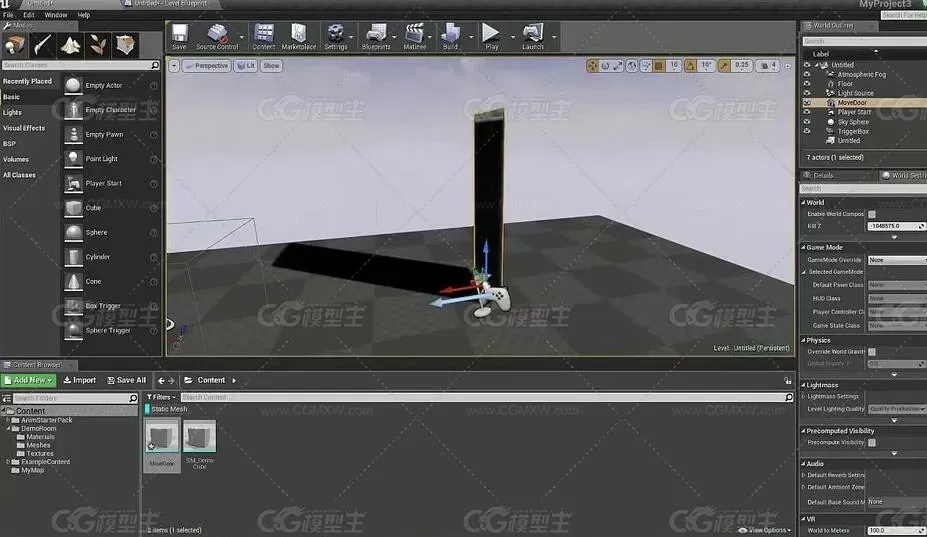The height and width of the screenshot is (537, 927).
Task: Start Play in editor
Action: [491, 37]
